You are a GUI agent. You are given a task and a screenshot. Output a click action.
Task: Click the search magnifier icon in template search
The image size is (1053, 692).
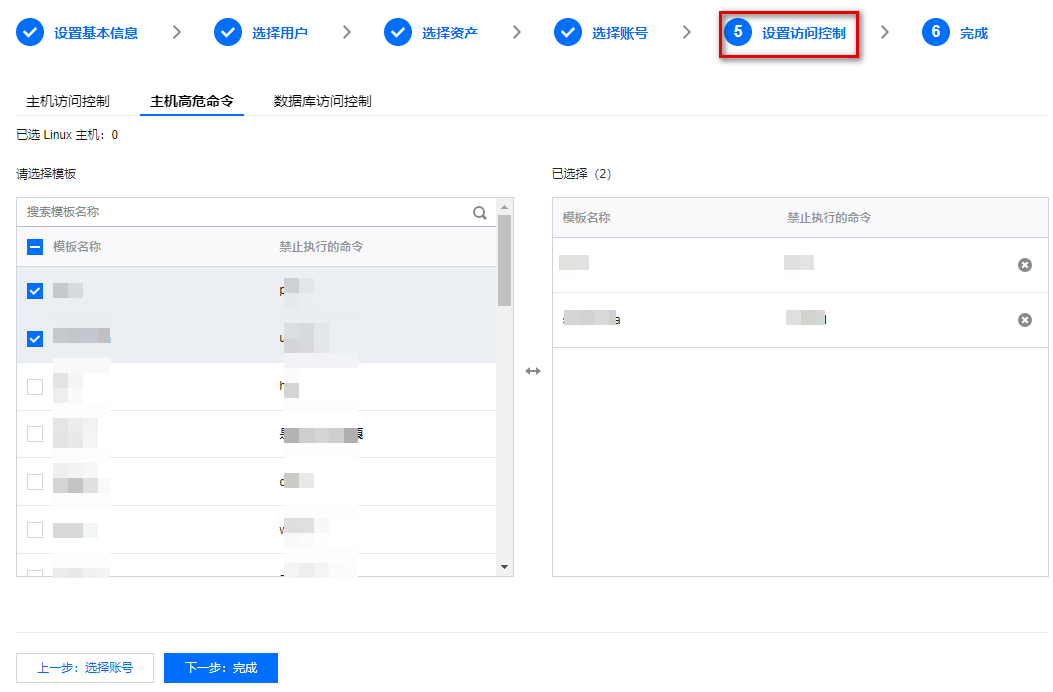tap(479, 212)
